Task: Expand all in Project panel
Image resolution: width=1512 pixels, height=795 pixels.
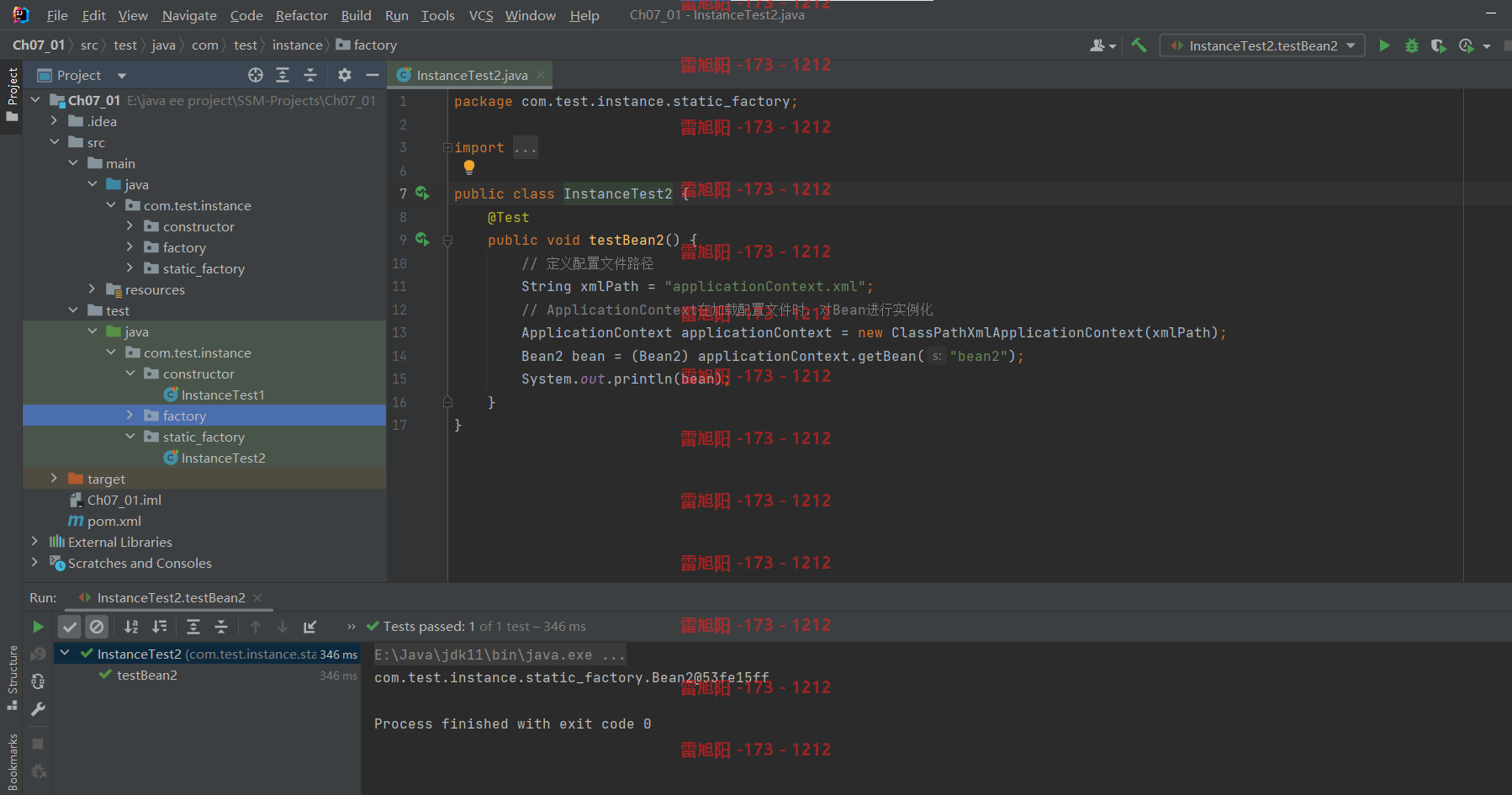Action: [x=283, y=75]
